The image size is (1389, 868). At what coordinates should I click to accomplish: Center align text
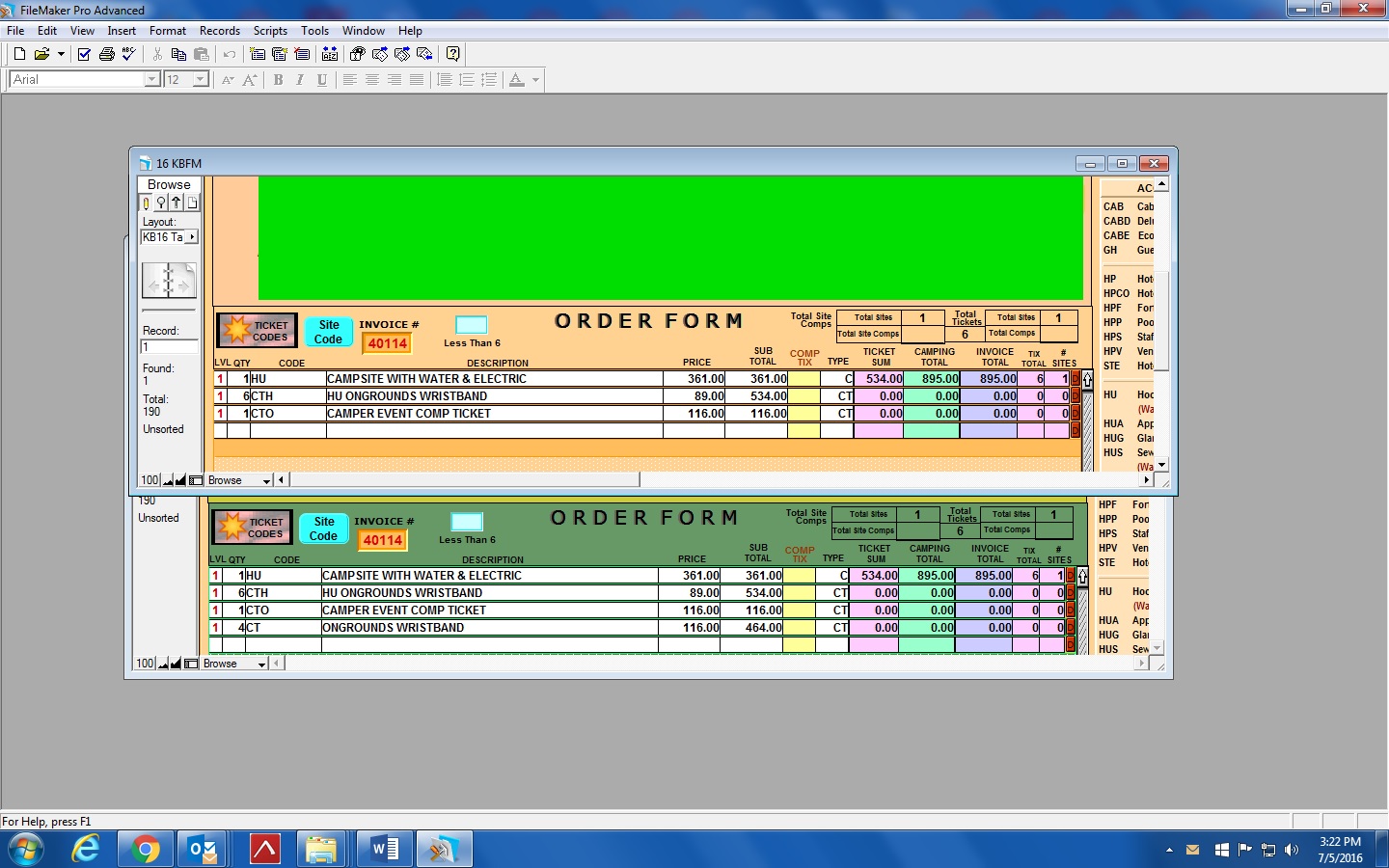point(372,80)
